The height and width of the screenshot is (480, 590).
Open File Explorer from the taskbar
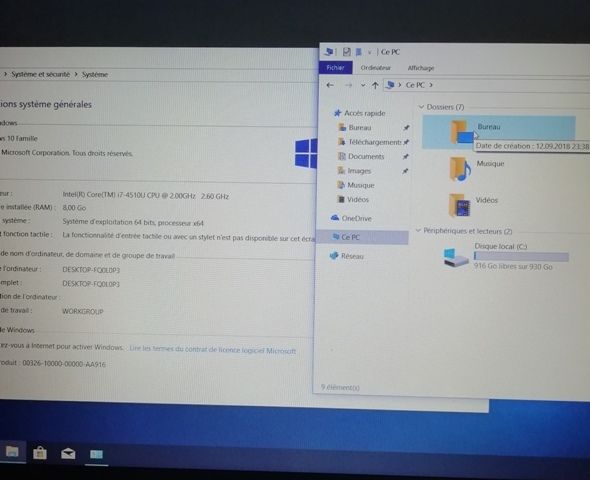(12, 452)
